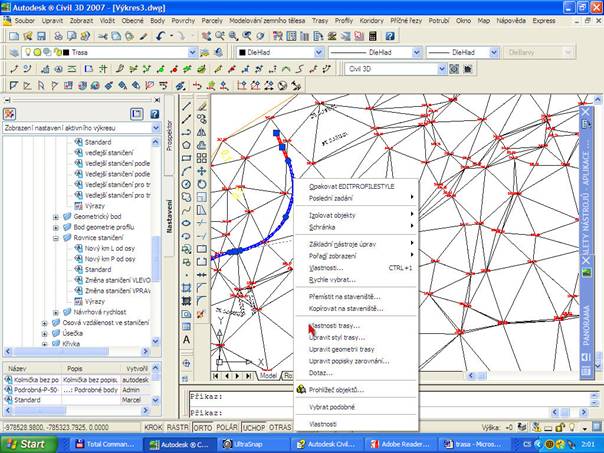Click the Windows Start button
This screenshot has width=604, height=453.
29,444
